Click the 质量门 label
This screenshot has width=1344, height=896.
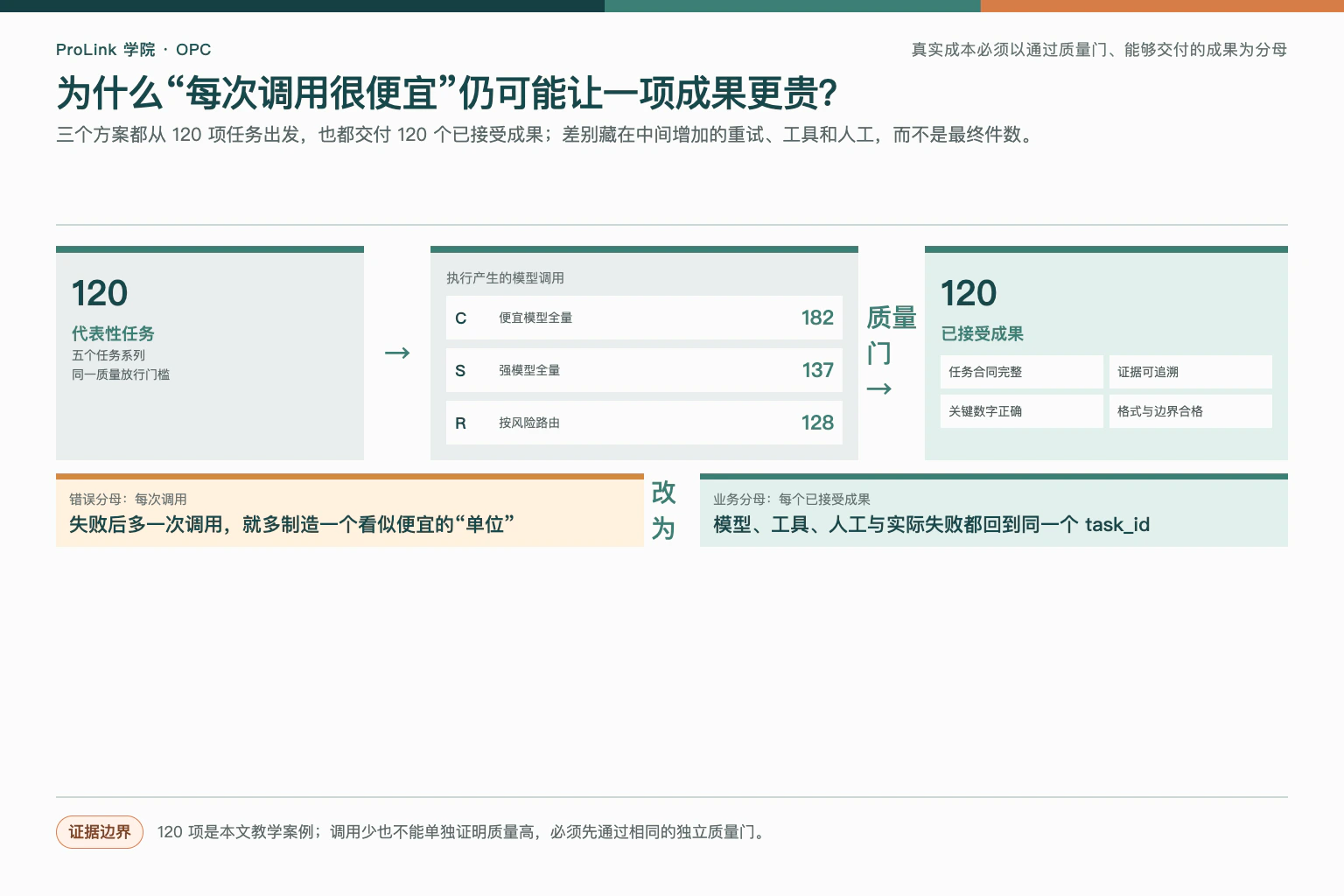point(892,335)
